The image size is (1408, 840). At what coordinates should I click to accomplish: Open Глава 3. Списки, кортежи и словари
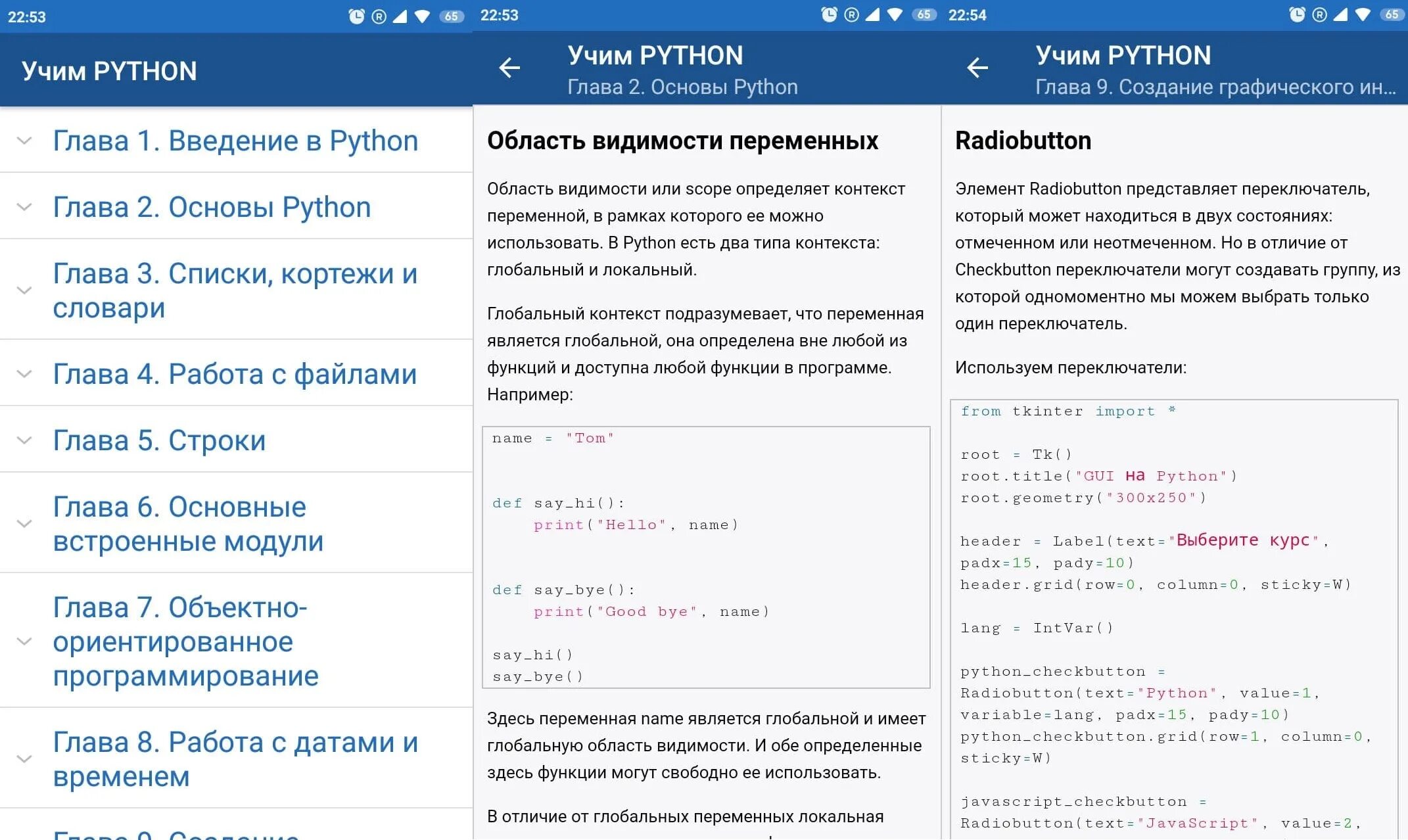point(235,291)
